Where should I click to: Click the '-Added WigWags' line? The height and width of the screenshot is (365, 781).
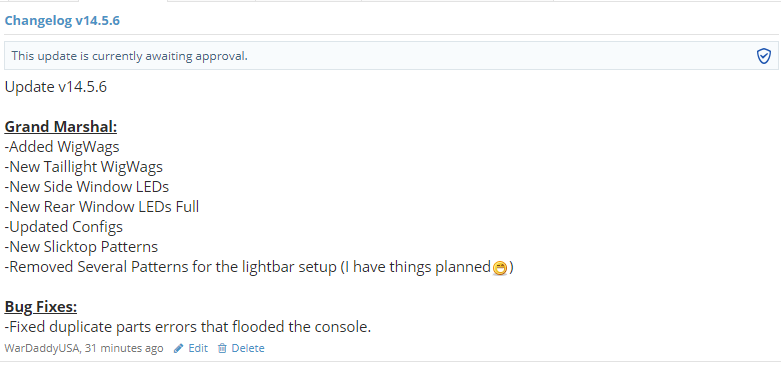[x=62, y=147]
